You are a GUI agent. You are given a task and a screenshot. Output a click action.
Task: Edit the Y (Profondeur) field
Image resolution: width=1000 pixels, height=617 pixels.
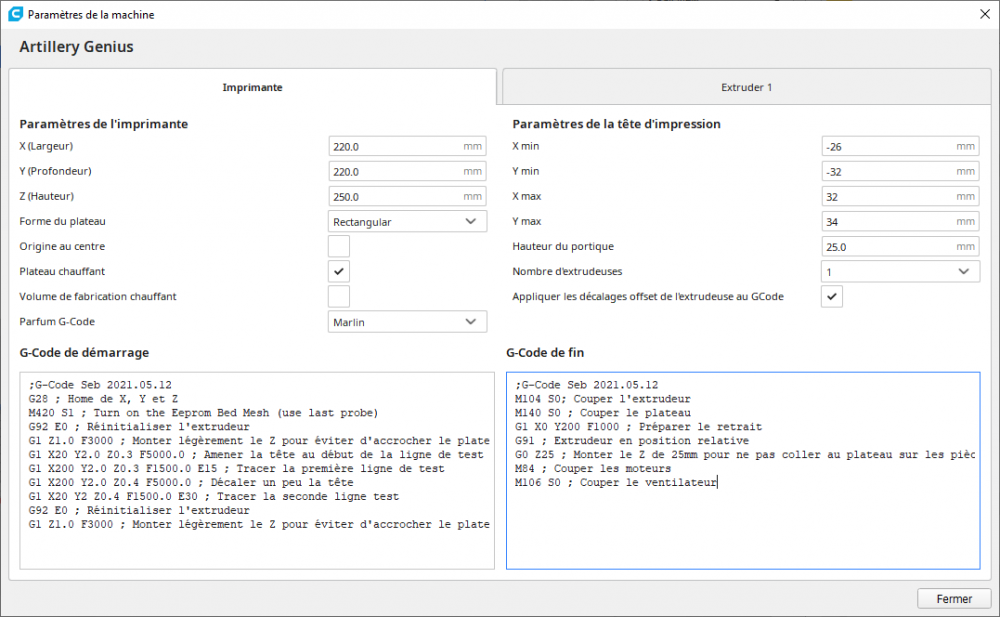pyautogui.click(x=408, y=171)
